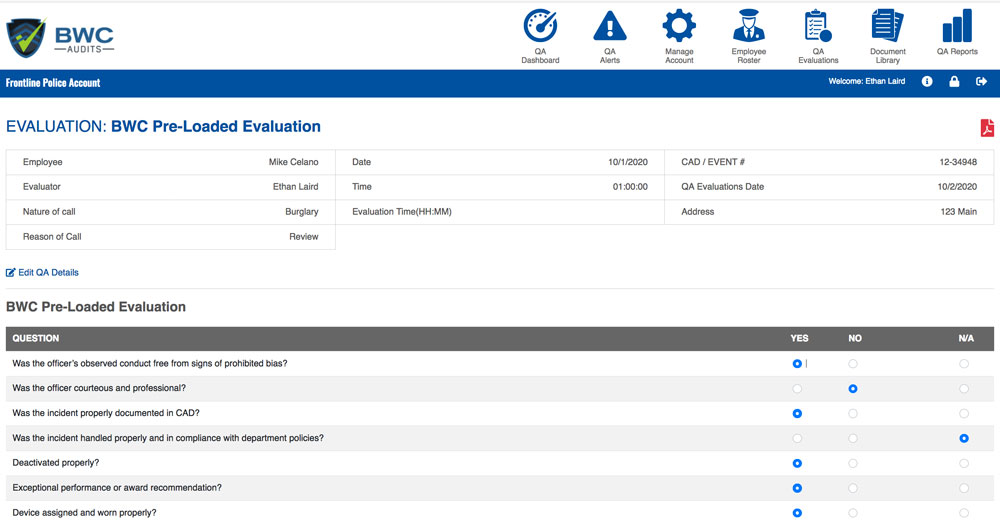
Task: Open Manage Account gear icon
Action: click(679, 26)
